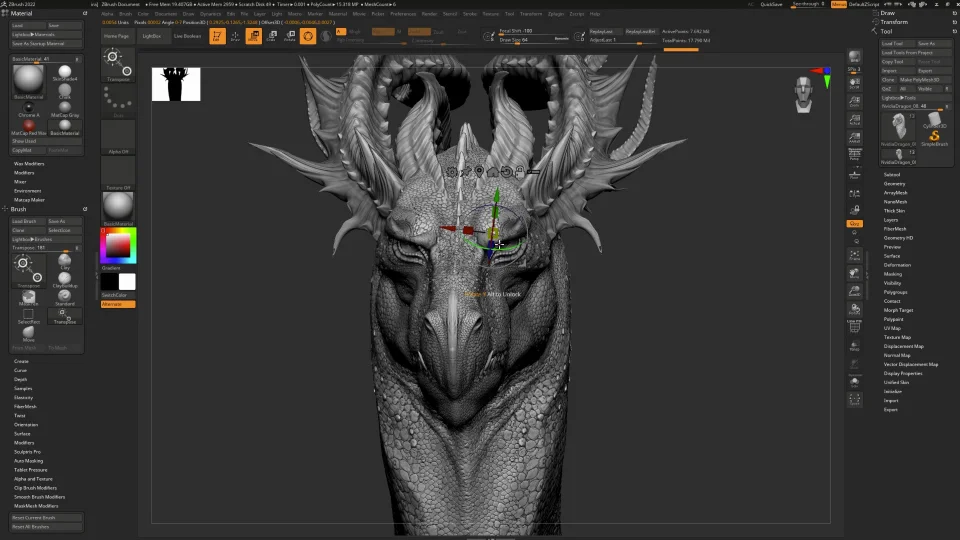
Task: Select the MatCap Red Wax material
Action: click(x=28, y=127)
